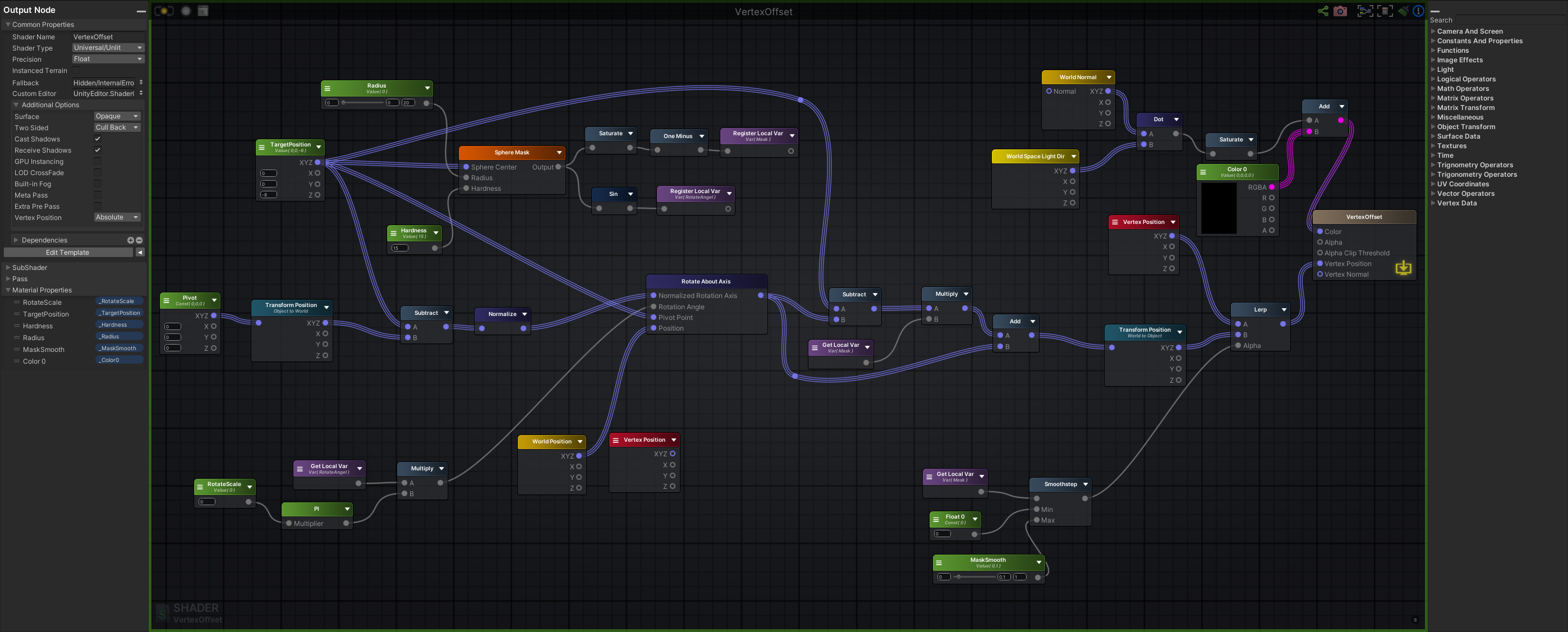Viewport: 1568px width, 632px height.
Task: Click the clean unused nodes broom icon
Action: pyautogui.click(x=1403, y=11)
